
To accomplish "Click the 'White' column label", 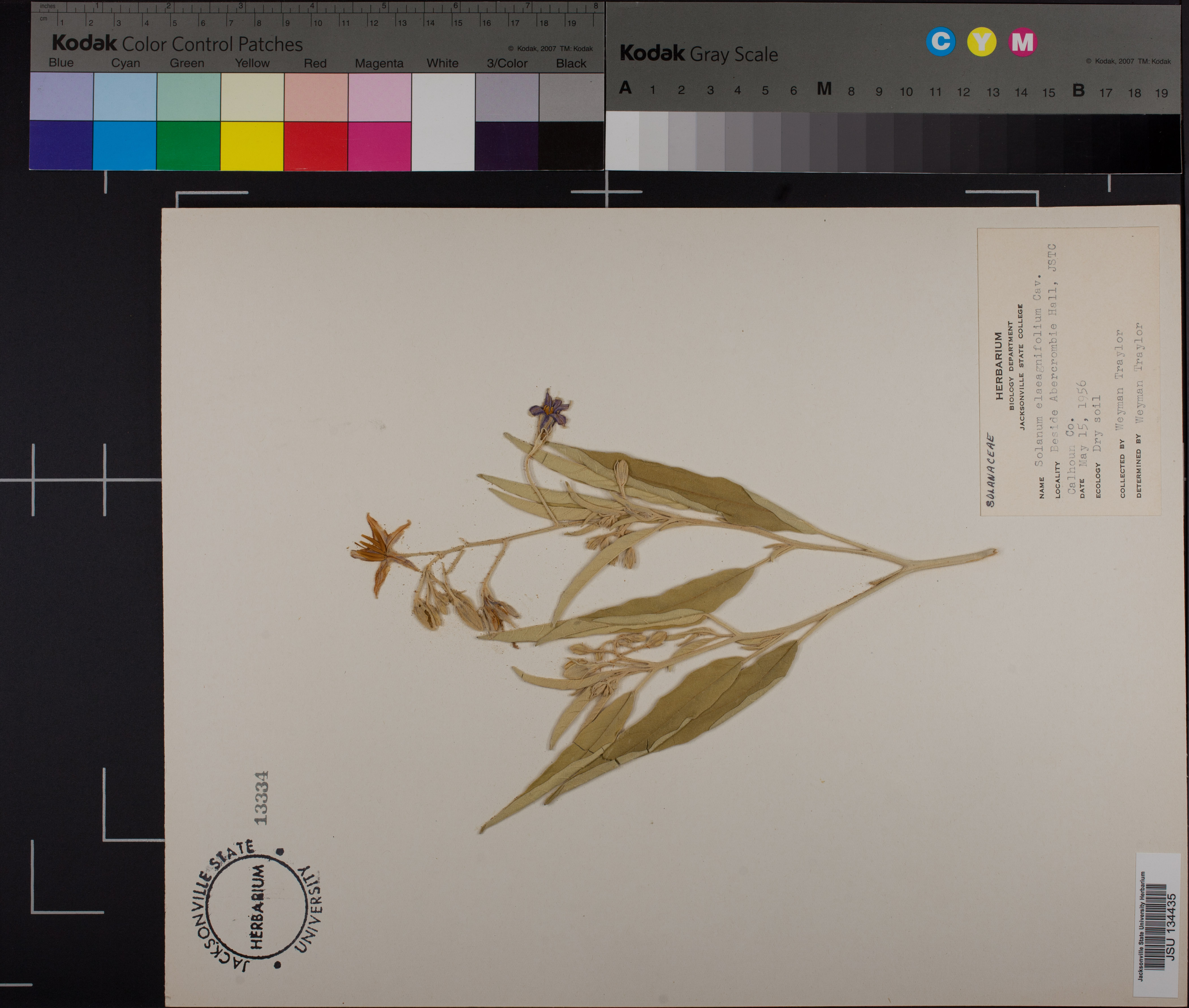I will (442, 63).
